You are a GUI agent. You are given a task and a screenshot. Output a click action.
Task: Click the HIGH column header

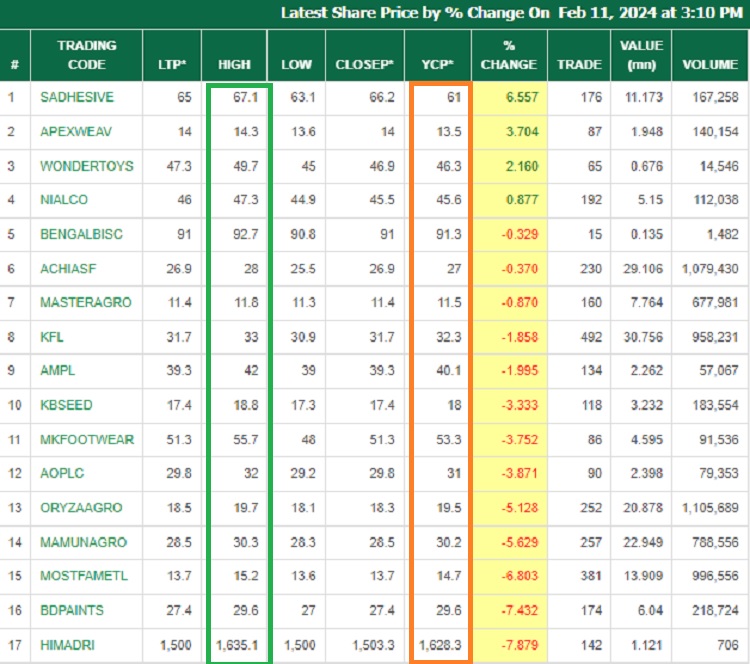[x=234, y=64]
